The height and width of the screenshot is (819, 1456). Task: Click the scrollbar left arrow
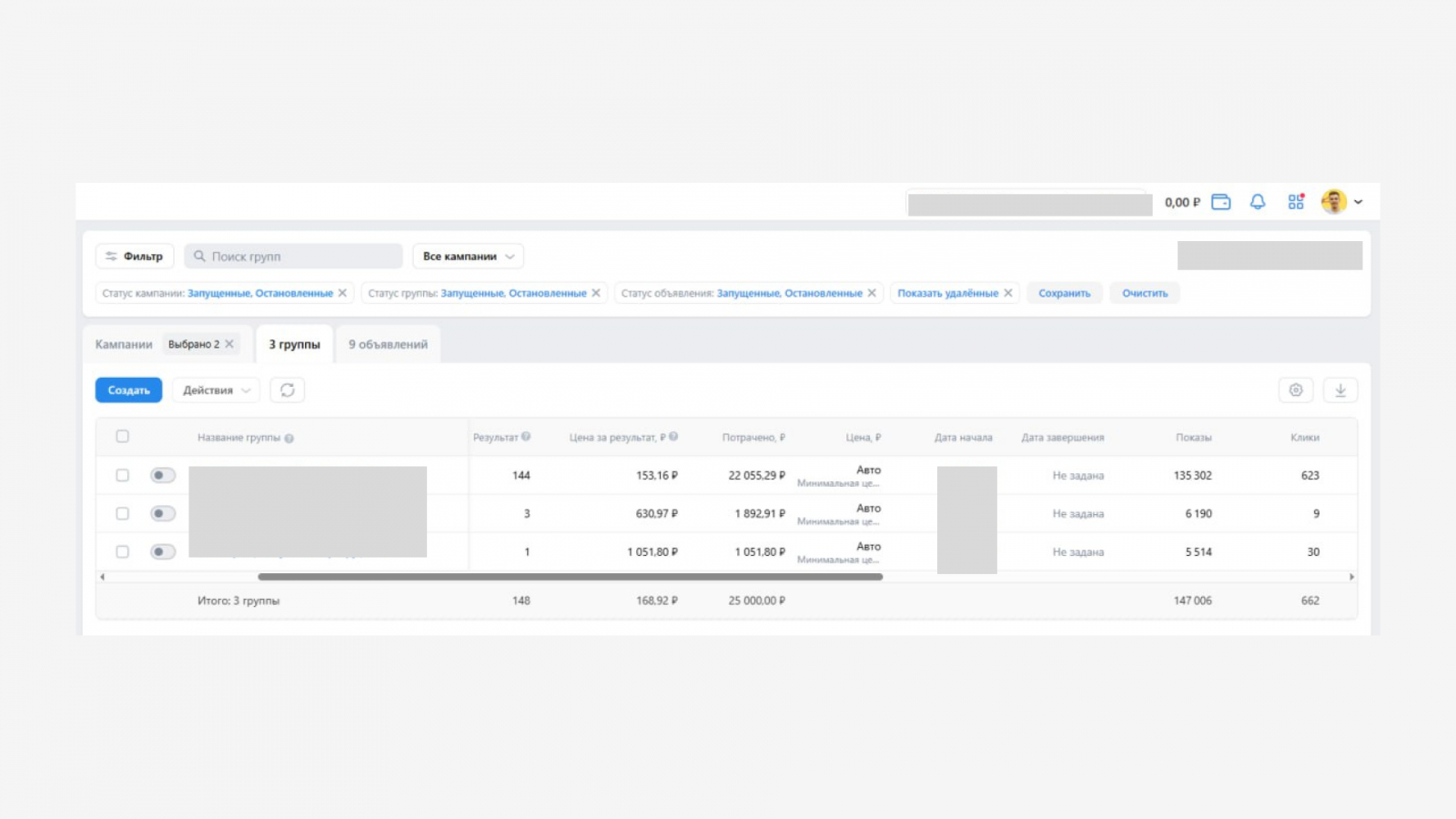pyautogui.click(x=102, y=577)
